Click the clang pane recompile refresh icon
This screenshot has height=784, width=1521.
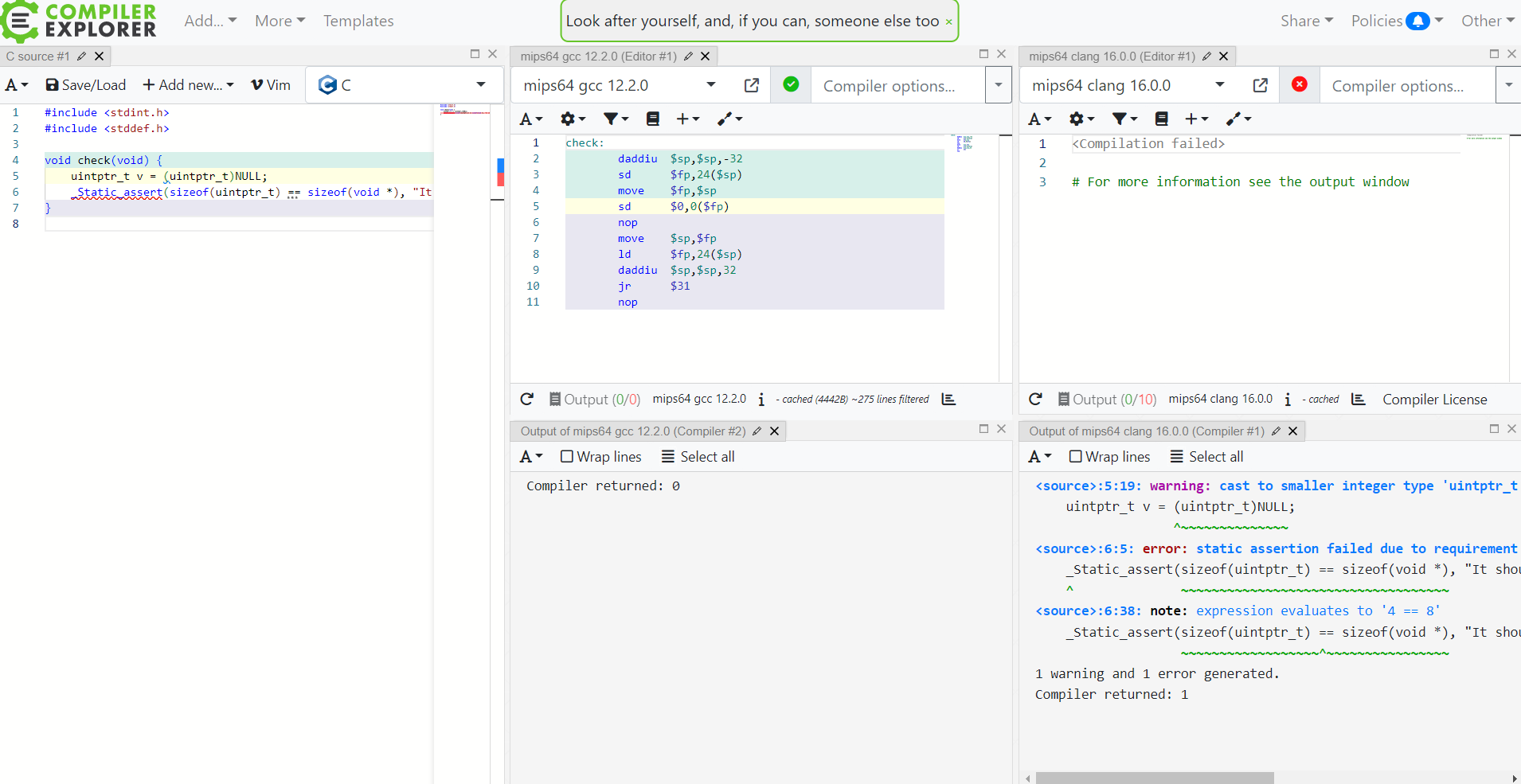pyautogui.click(x=1035, y=400)
